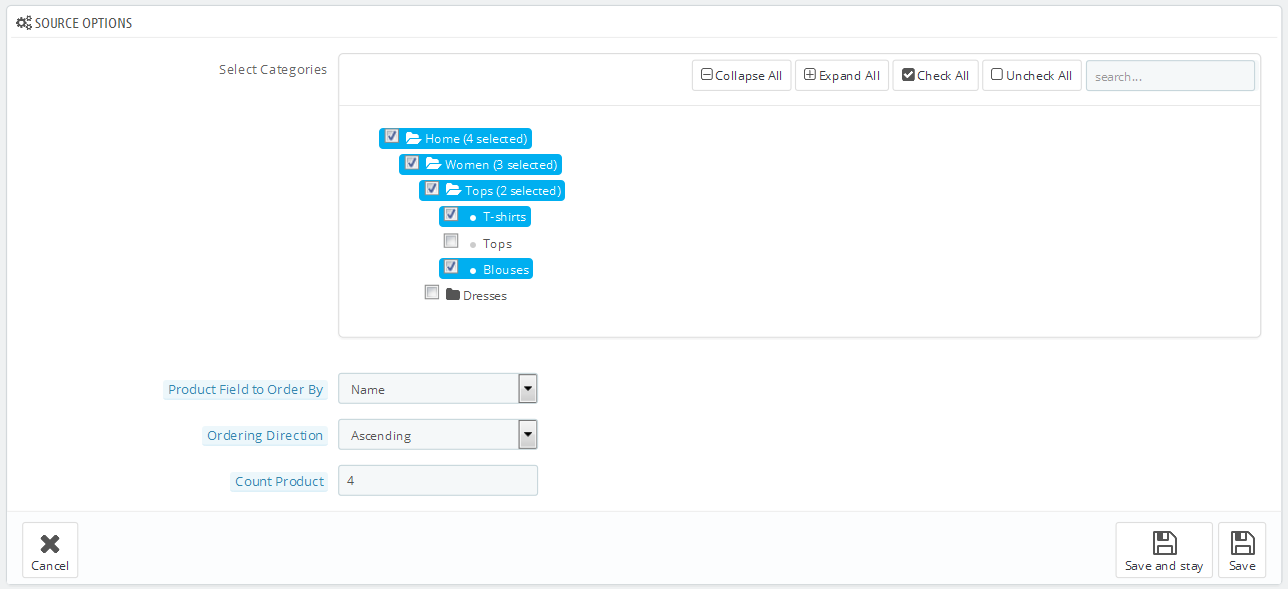Open the Product Field to Order By dropdown
Image resolution: width=1288 pixels, height=589 pixels.
click(438, 389)
